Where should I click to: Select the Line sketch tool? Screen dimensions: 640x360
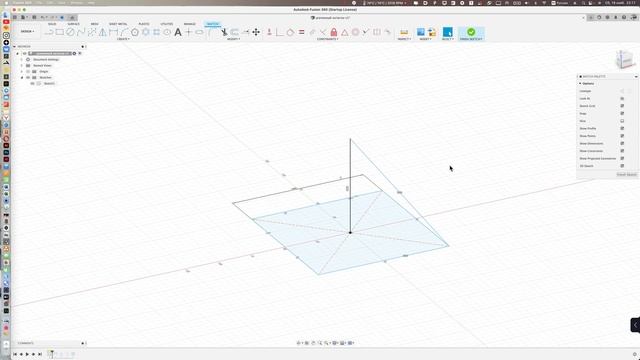[49, 32]
